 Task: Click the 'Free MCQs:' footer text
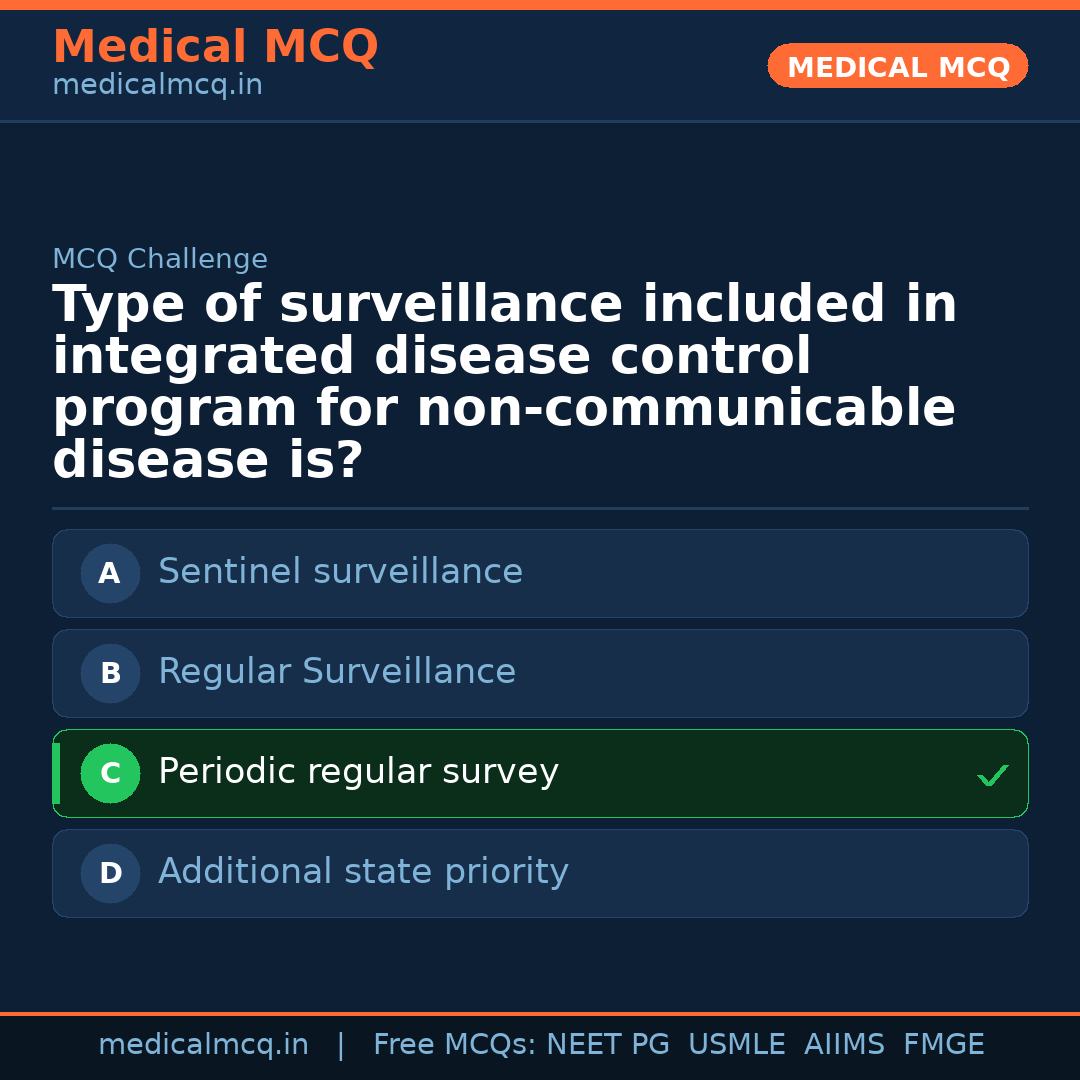click(x=455, y=1045)
